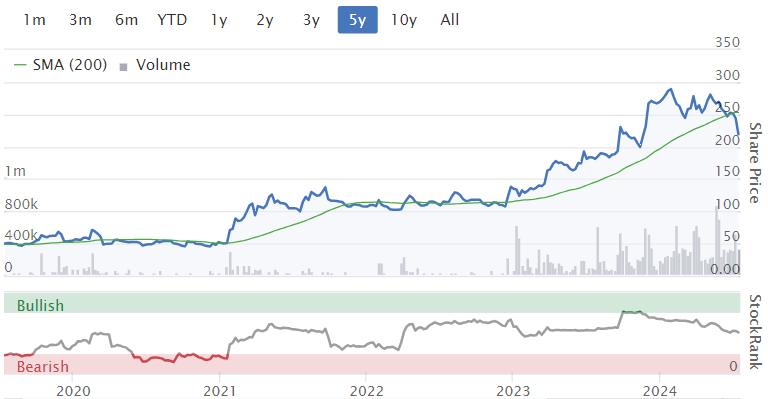Screen dimensions: 768x399
Task: Click the 2023 x-axis marker
Action: pyautogui.click(x=513, y=391)
